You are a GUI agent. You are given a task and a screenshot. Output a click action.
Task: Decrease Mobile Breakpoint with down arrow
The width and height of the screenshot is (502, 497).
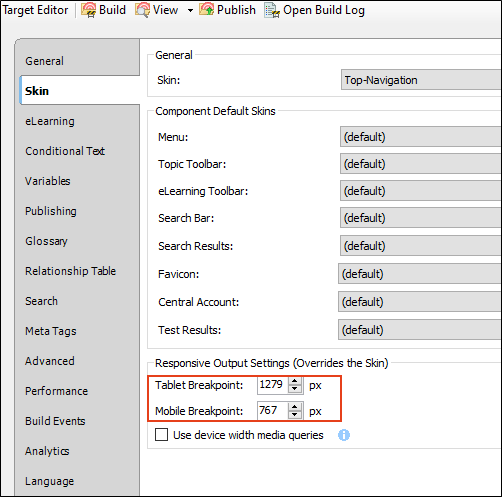tap(294, 414)
